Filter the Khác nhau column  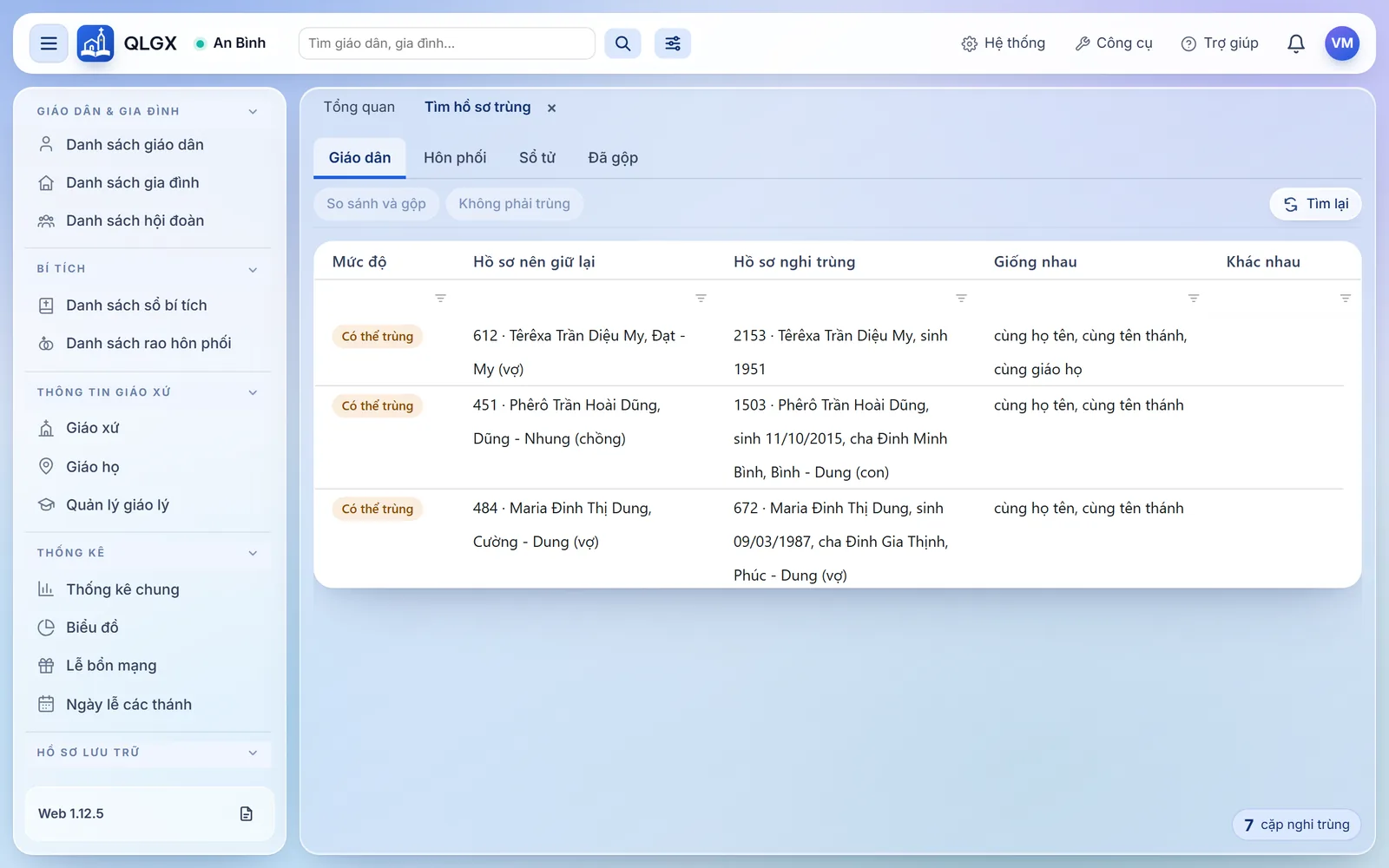coord(1346,298)
